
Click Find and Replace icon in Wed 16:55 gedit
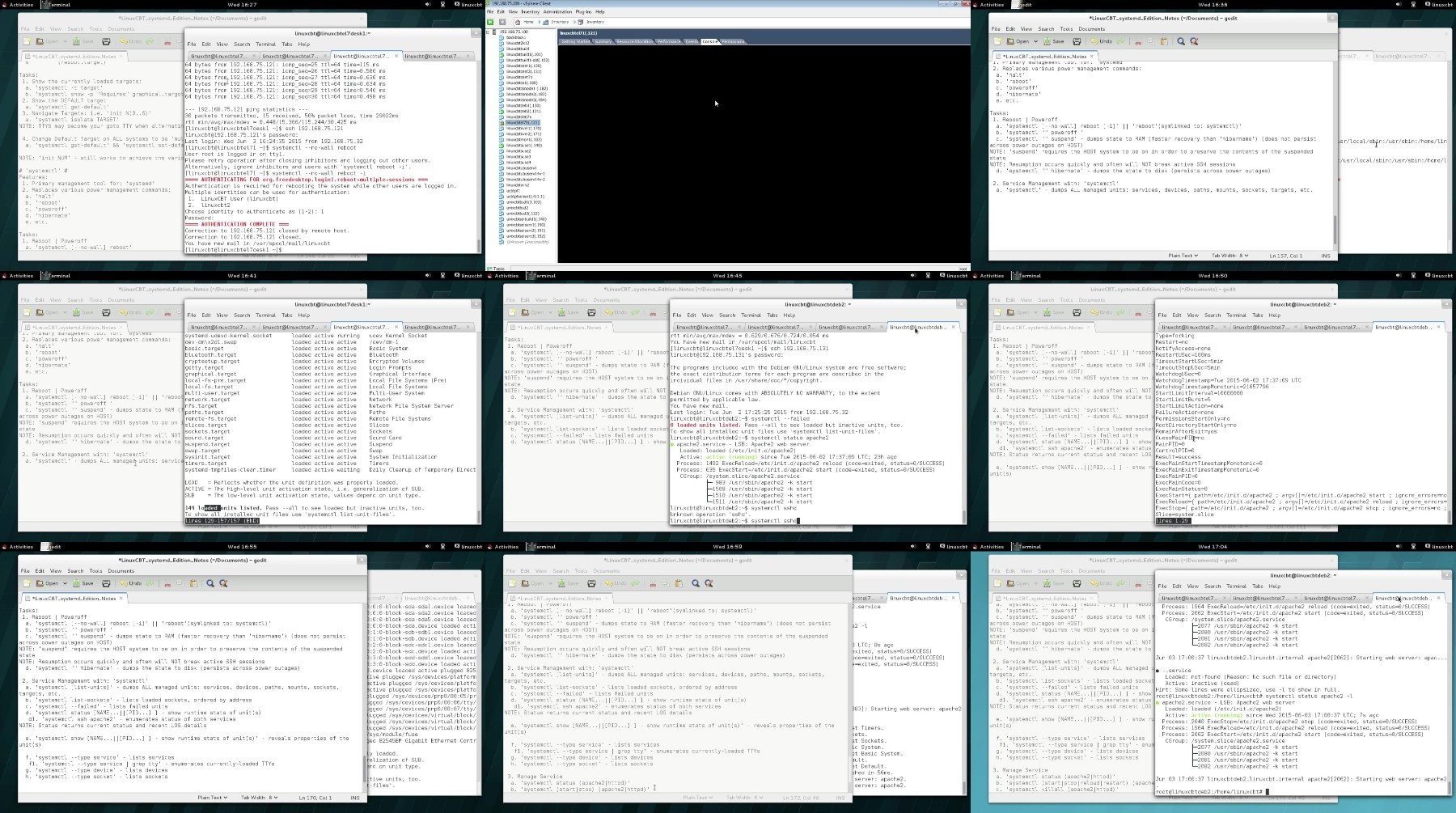click(x=223, y=583)
